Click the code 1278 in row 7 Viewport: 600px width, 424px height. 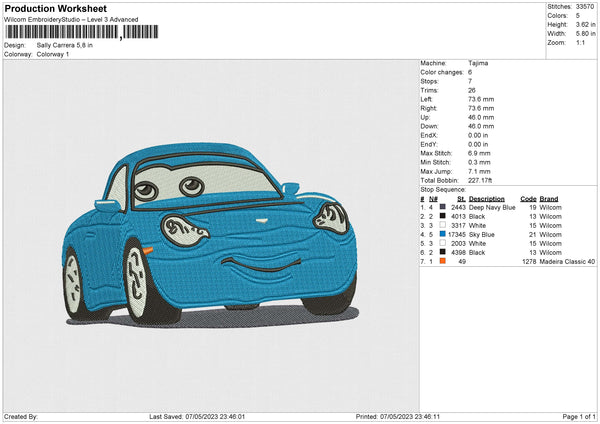[x=529, y=261]
